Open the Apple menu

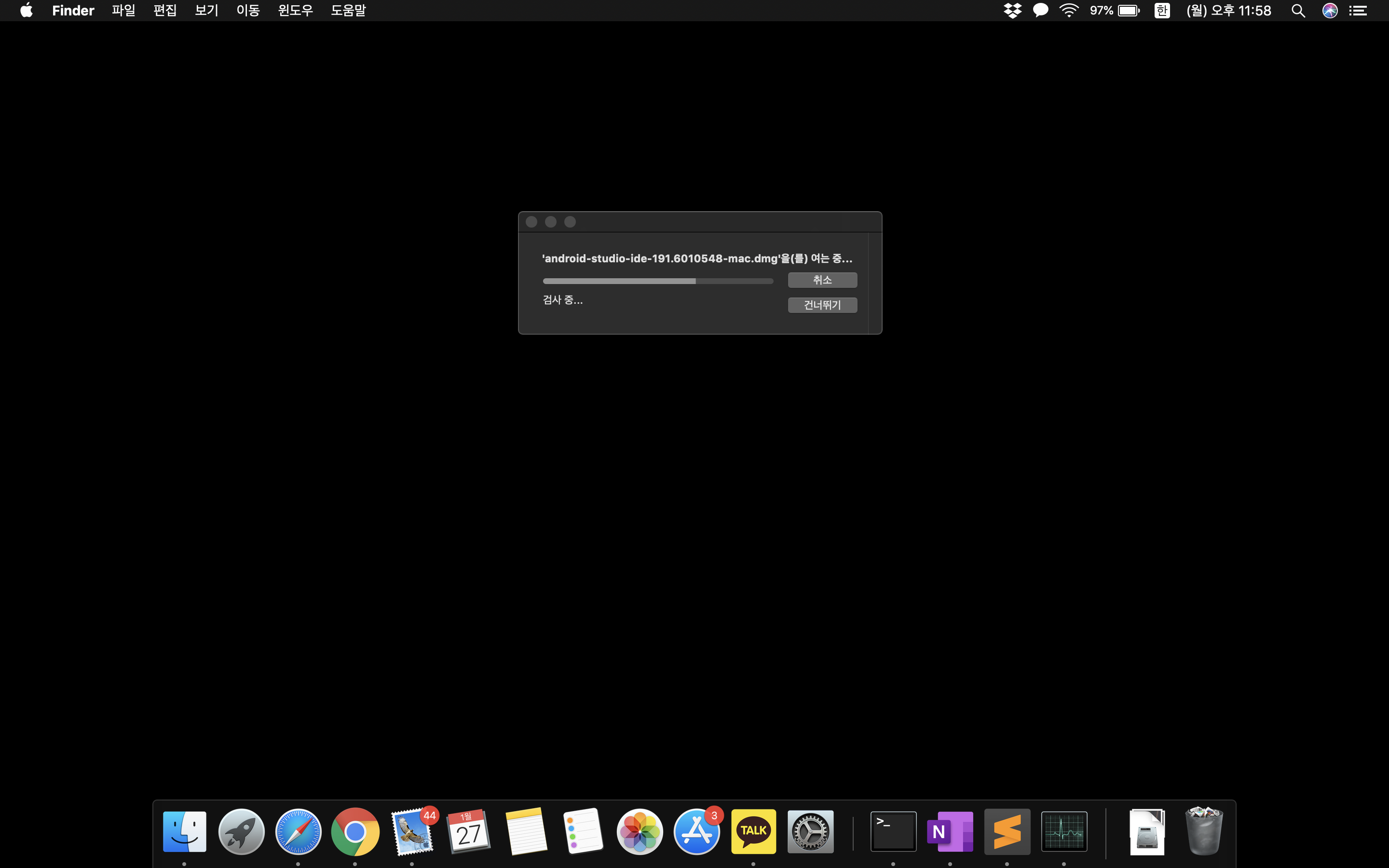[x=27, y=10]
